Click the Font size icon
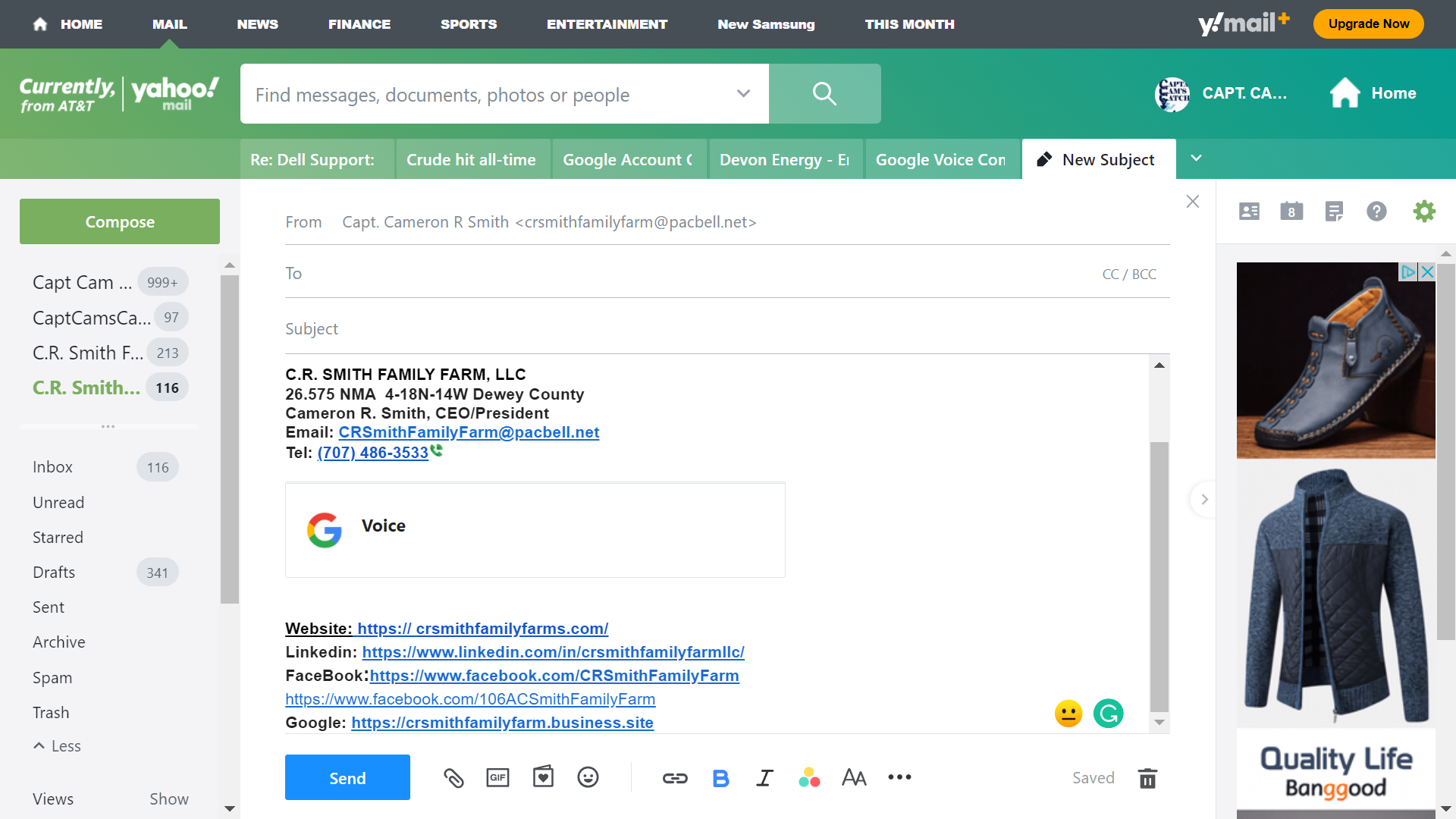 pyautogui.click(x=853, y=777)
